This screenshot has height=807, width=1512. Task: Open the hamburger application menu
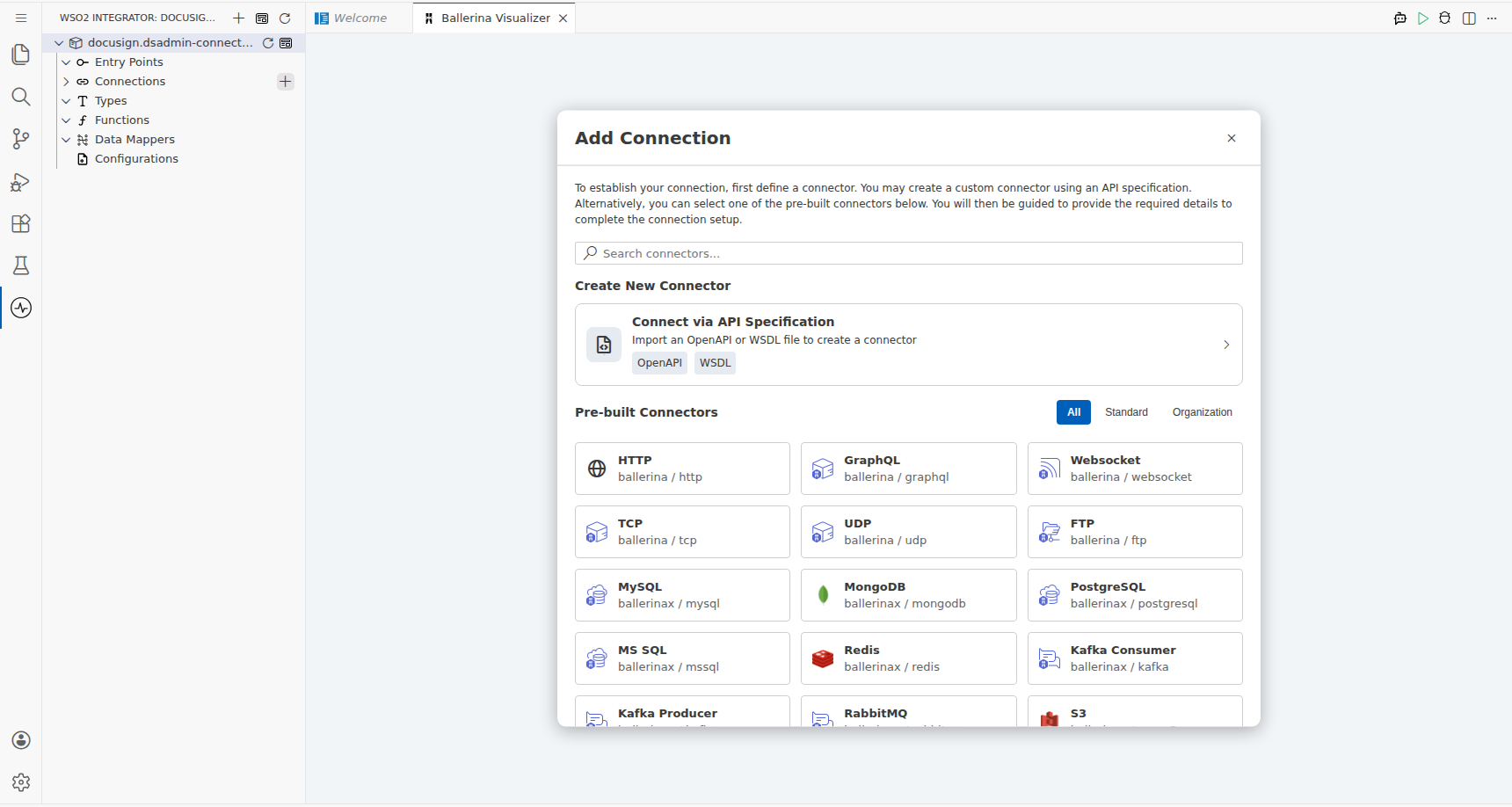tap(21, 18)
